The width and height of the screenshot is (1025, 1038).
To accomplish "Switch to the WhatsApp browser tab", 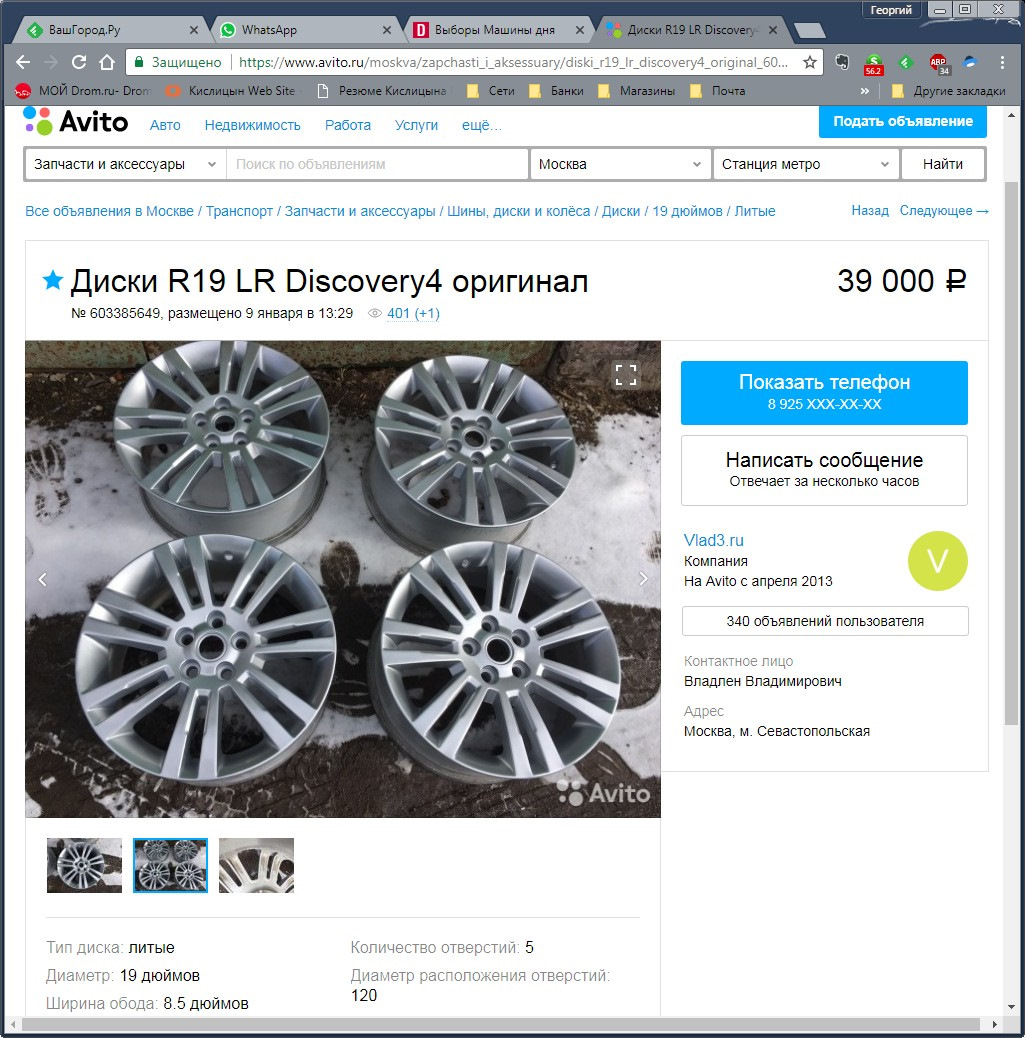I will (x=300, y=29).
